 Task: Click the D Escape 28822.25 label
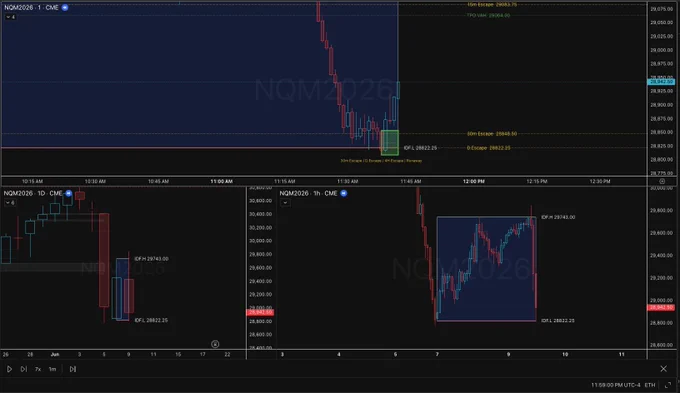(x=489, y=148)
